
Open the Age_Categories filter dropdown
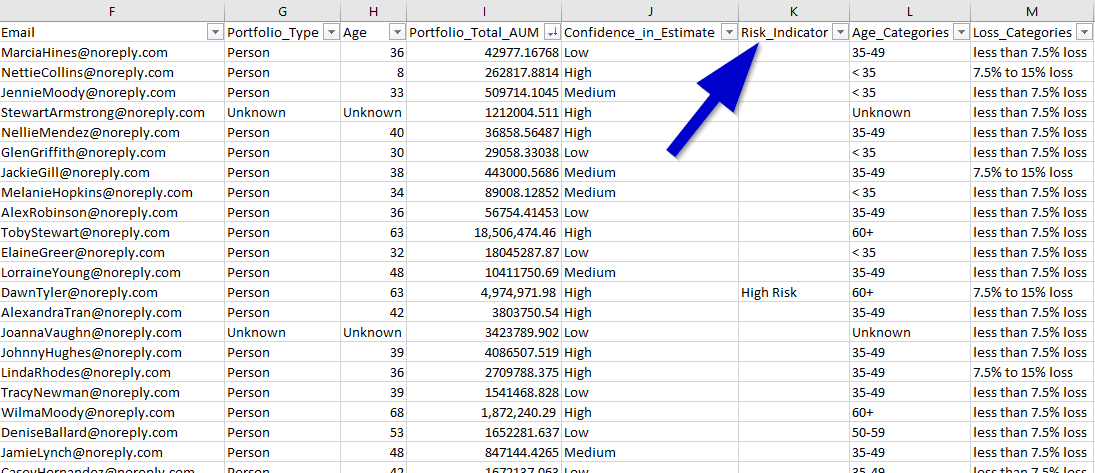(x=961, y=33)
